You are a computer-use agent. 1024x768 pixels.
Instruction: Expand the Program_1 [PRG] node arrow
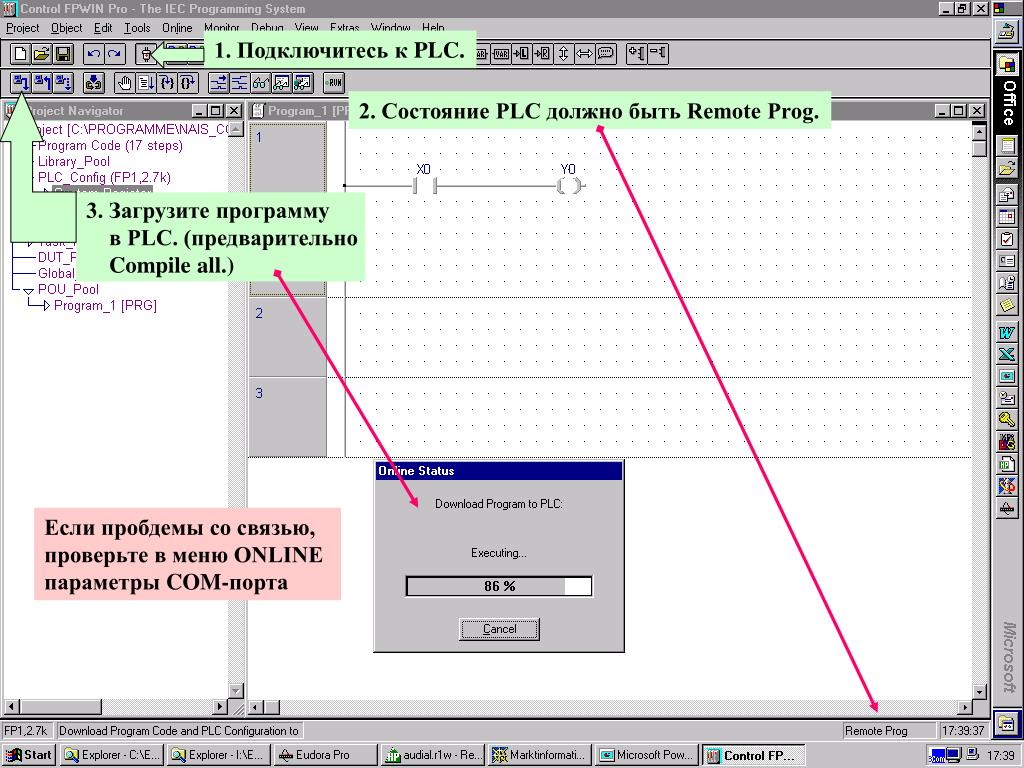click(x=46, y=306)
